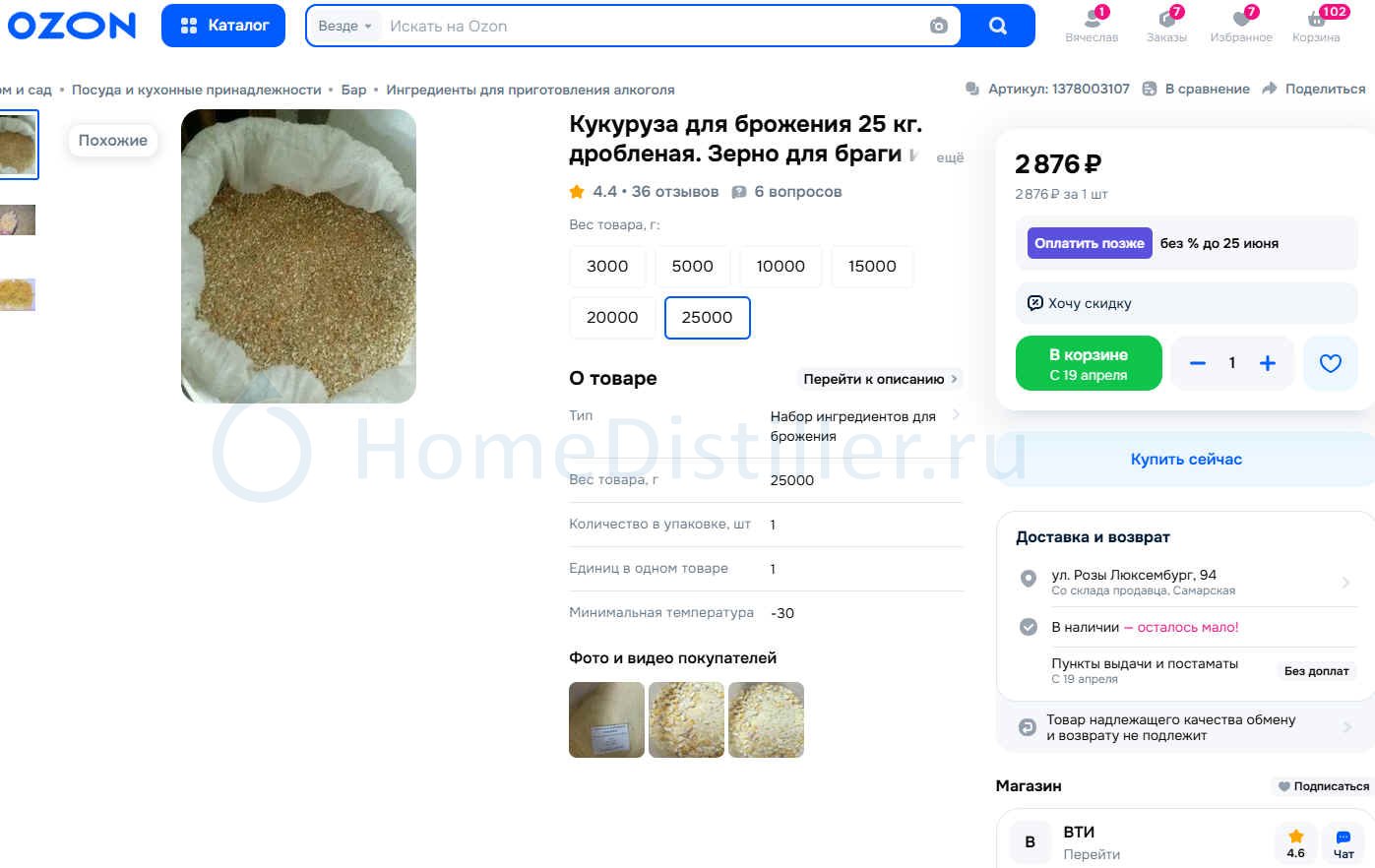This screenshot has width=1375, height=868.
Task: Select the 3000 g weight option
Action: 607,267
